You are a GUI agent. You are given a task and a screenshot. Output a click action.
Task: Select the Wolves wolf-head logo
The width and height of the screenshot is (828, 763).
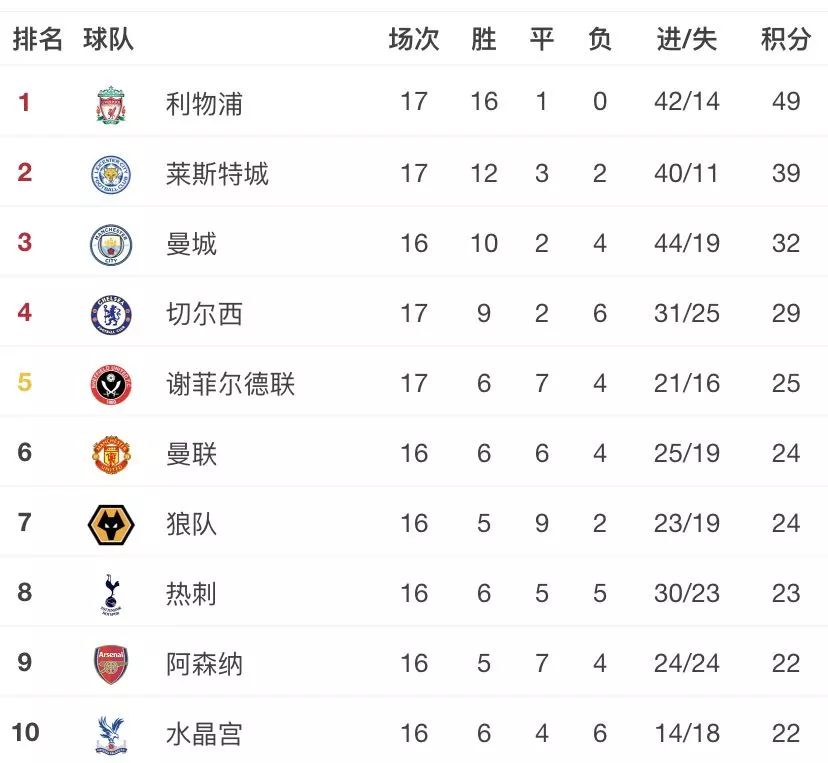click(x=111, y=525)
